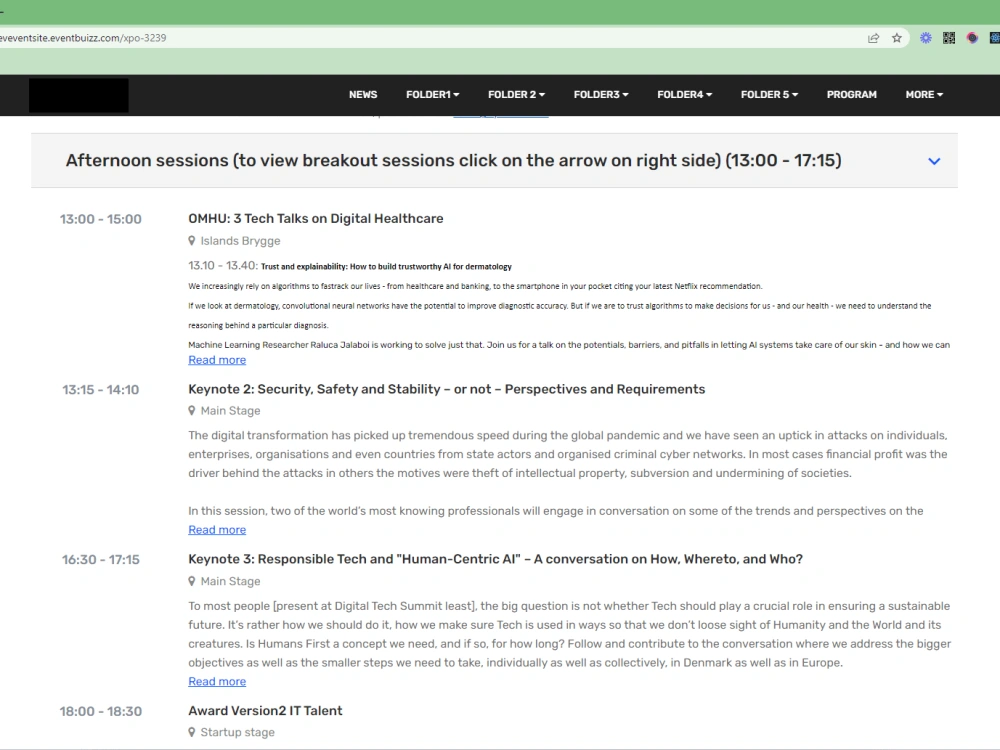Open the FOLDER4 dropdown menu

684,94
